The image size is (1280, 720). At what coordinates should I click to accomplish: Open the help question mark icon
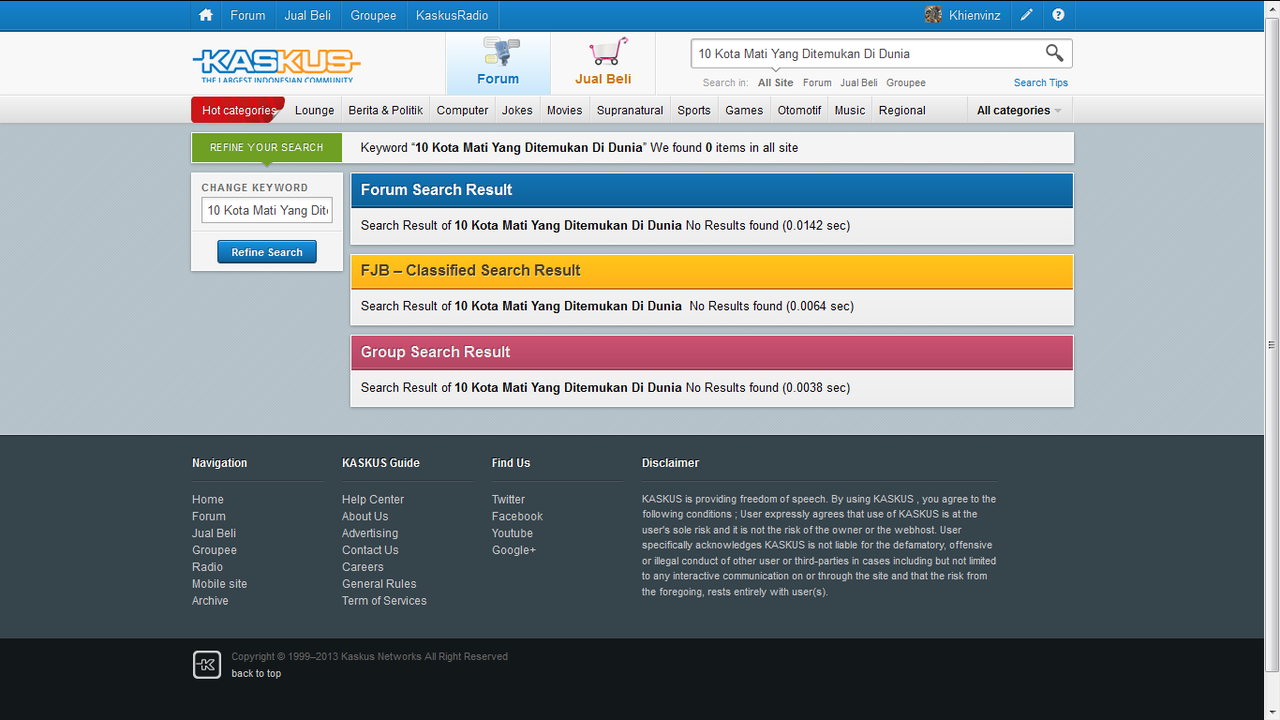(1058, 15)
